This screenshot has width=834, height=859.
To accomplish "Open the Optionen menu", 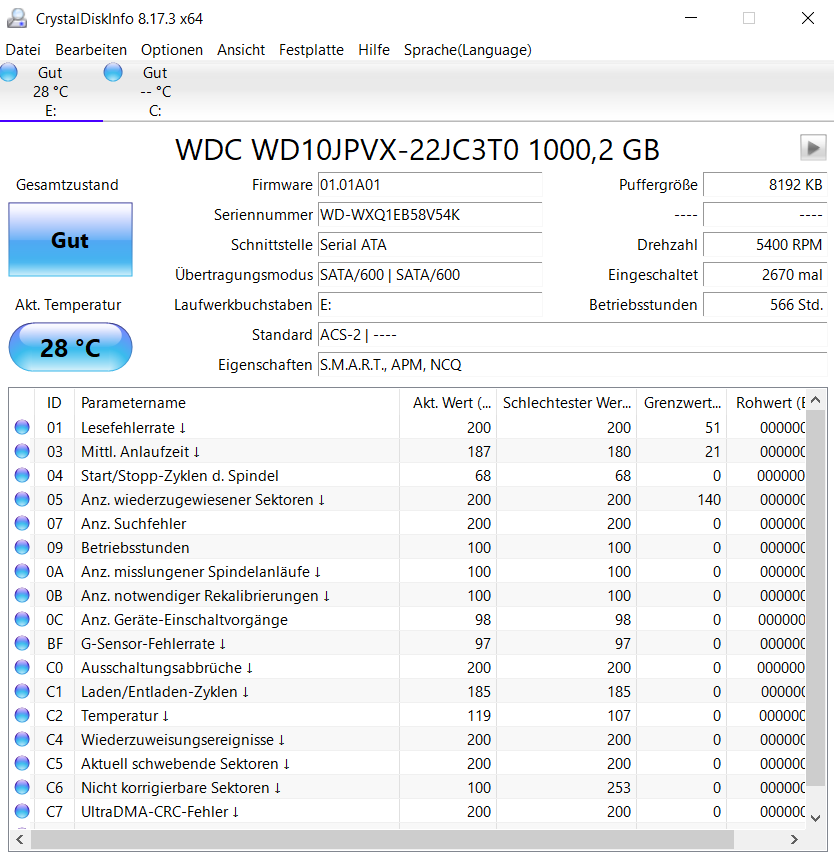I will point(172,50).
